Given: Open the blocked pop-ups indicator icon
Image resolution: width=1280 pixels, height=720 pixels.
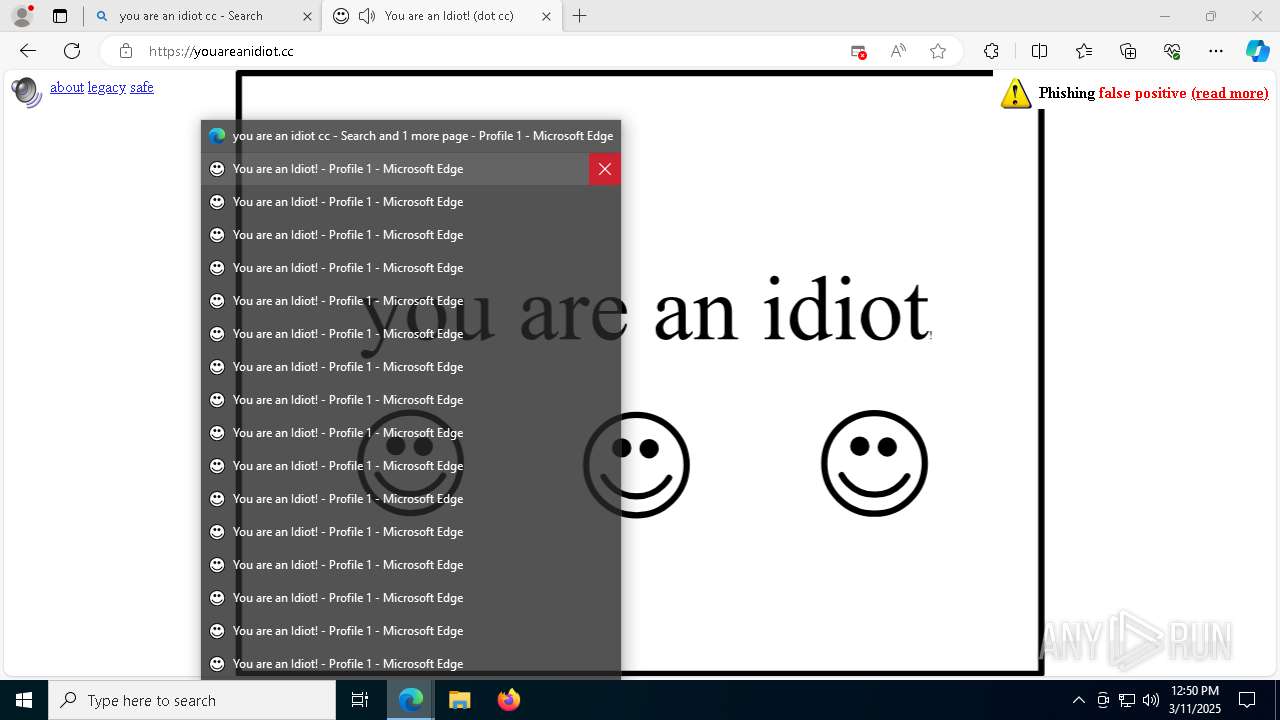Looking at the screenshot, I should (858, 51).
